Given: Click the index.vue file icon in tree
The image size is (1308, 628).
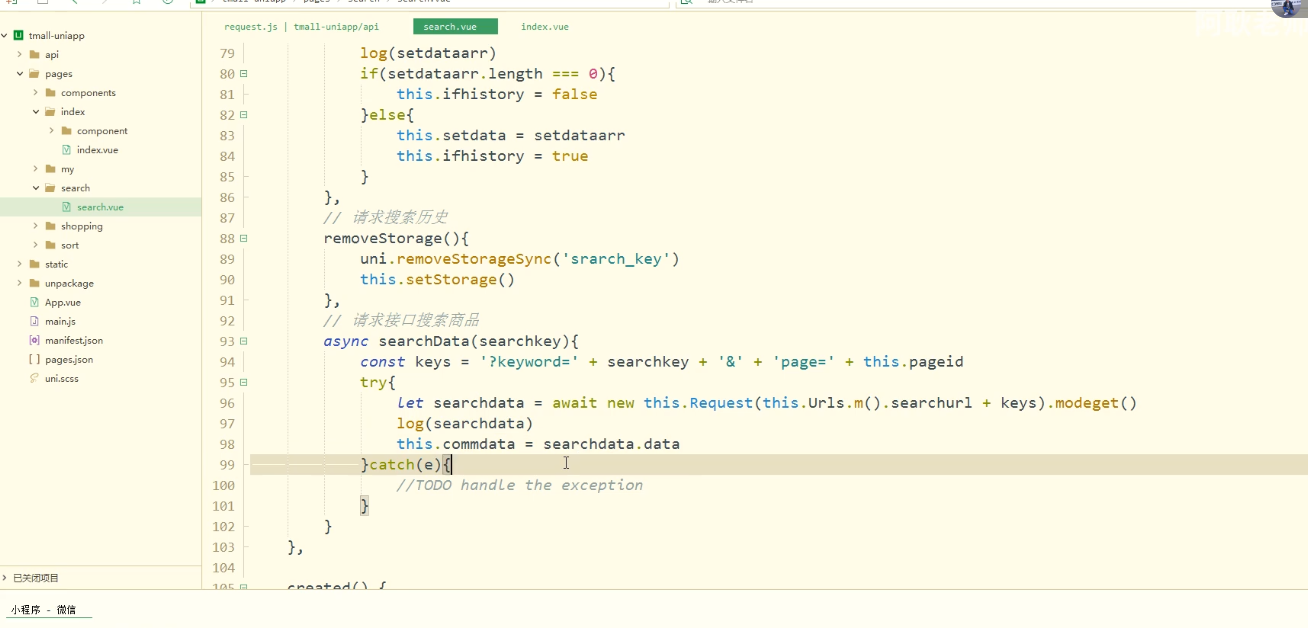Looking at the screenshot, I should tap(67, 149).
